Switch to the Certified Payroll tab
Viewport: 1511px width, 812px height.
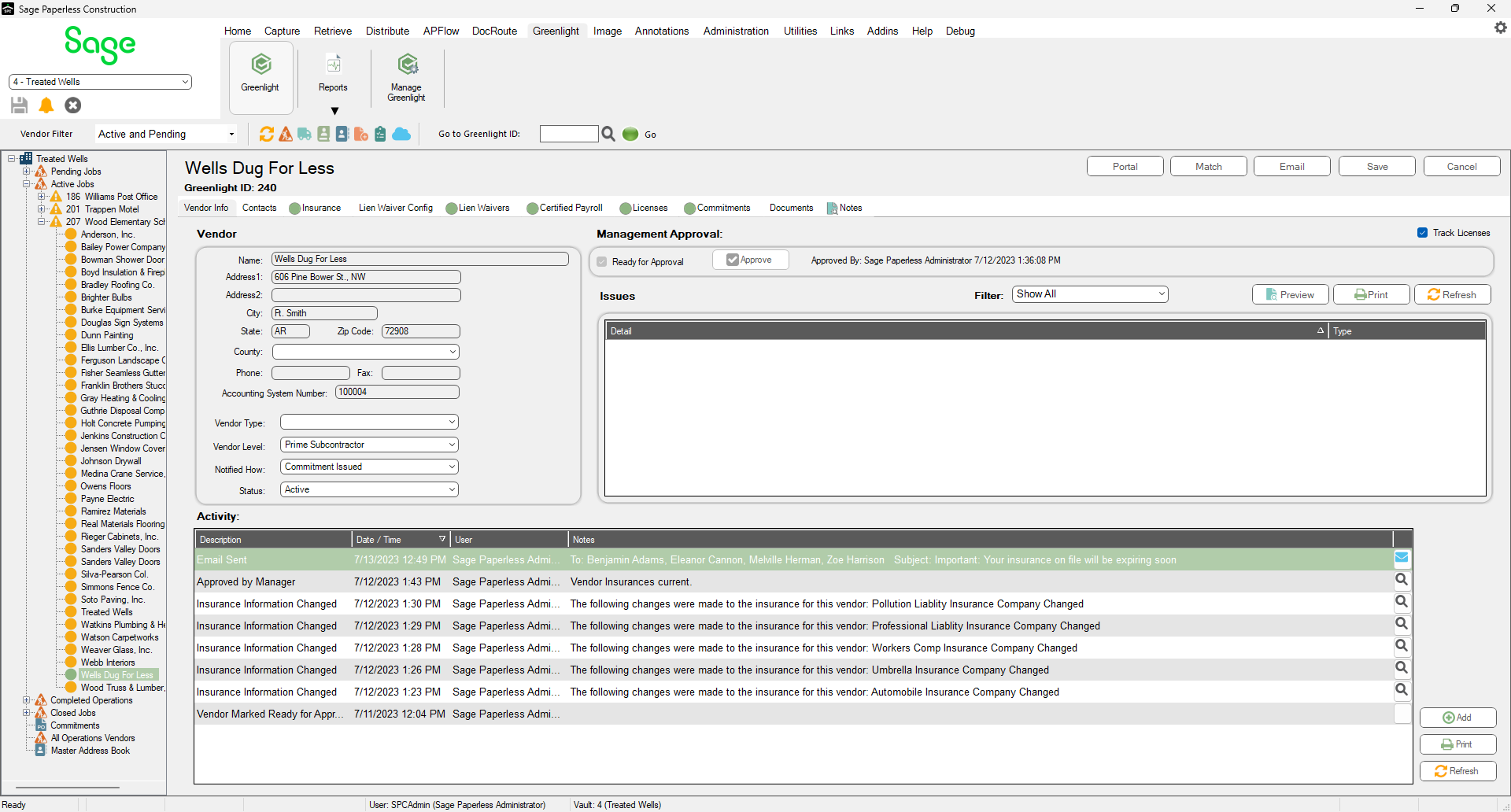[x=564, y=208]
